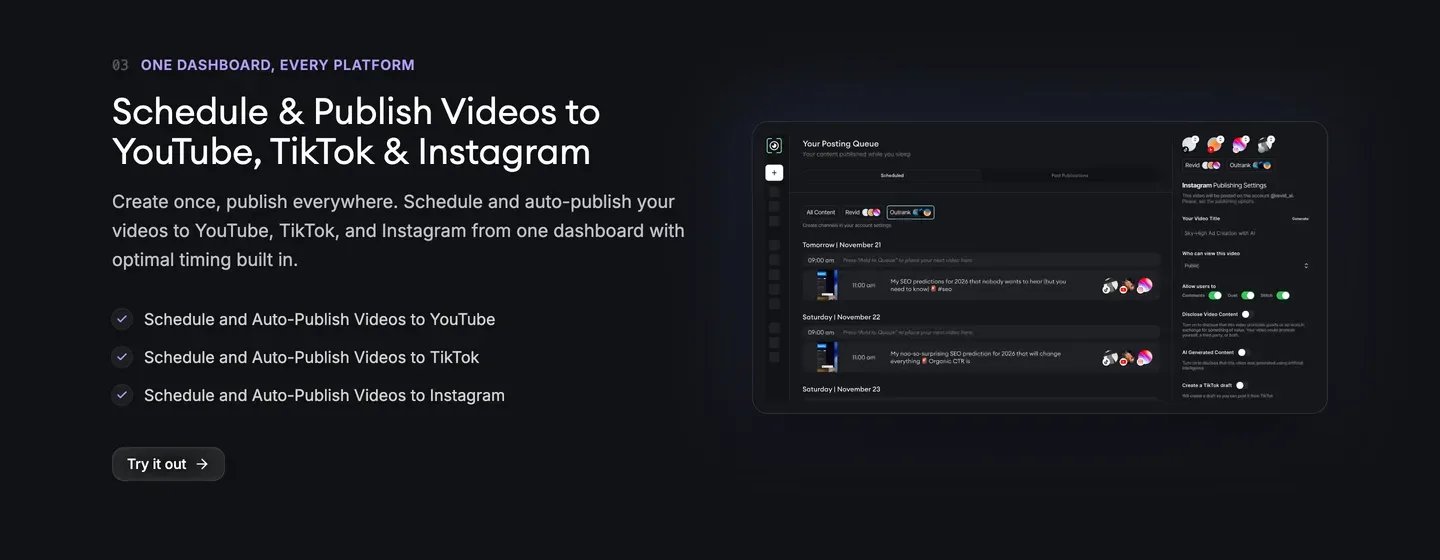Viewport: 1440px width, 560px height.
Task: Click the Try it out button
Action: click(168, 464)
